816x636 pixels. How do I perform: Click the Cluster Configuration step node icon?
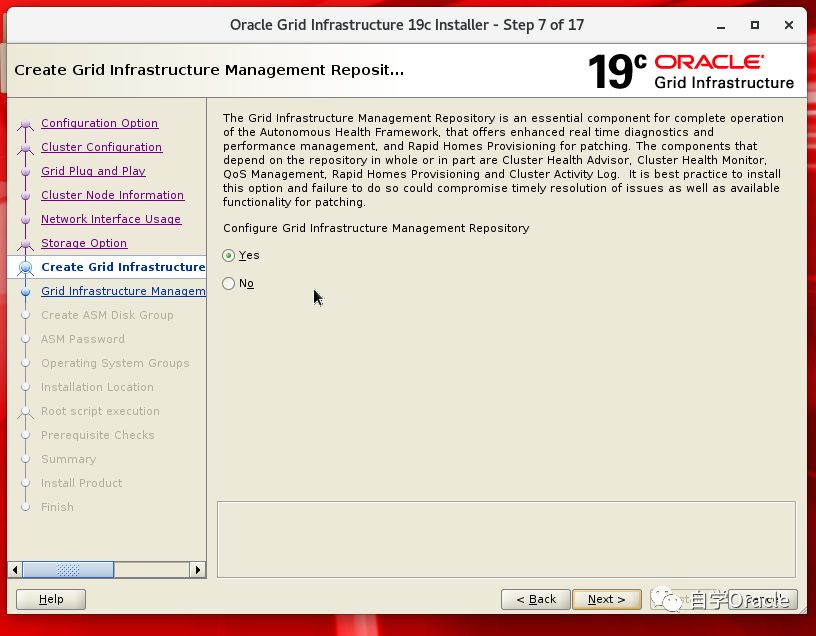(x=26, y=148)
